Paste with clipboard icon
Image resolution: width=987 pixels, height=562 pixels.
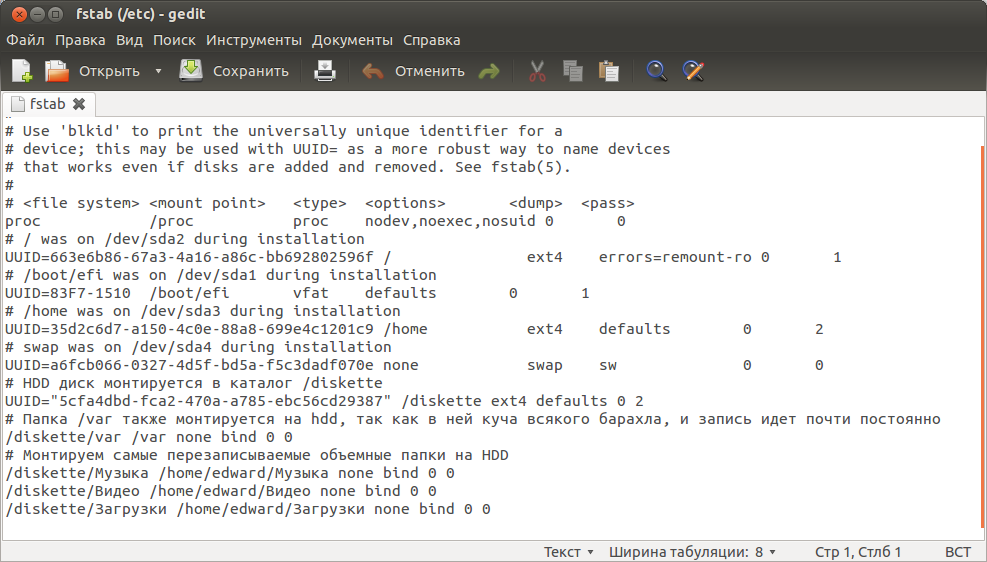point(609,71)
